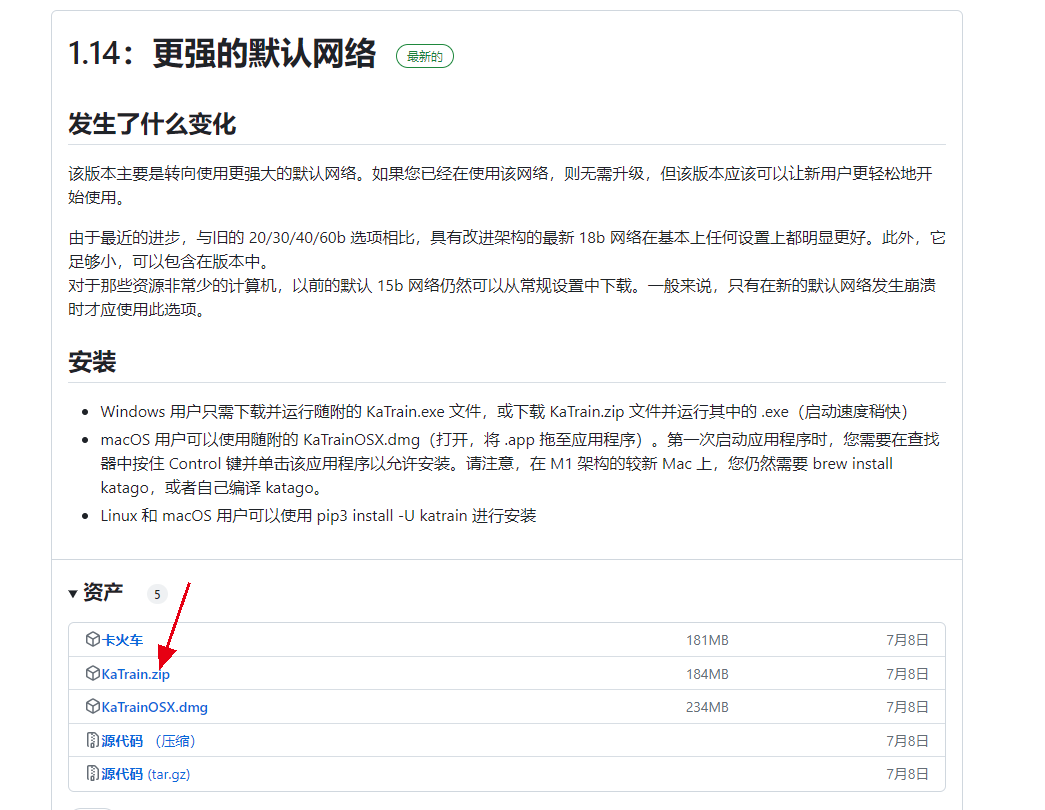Download the KaTrain.zip asset
Image resolution: width=1045 pixels, height=810 pixels.
pos(135,674)
